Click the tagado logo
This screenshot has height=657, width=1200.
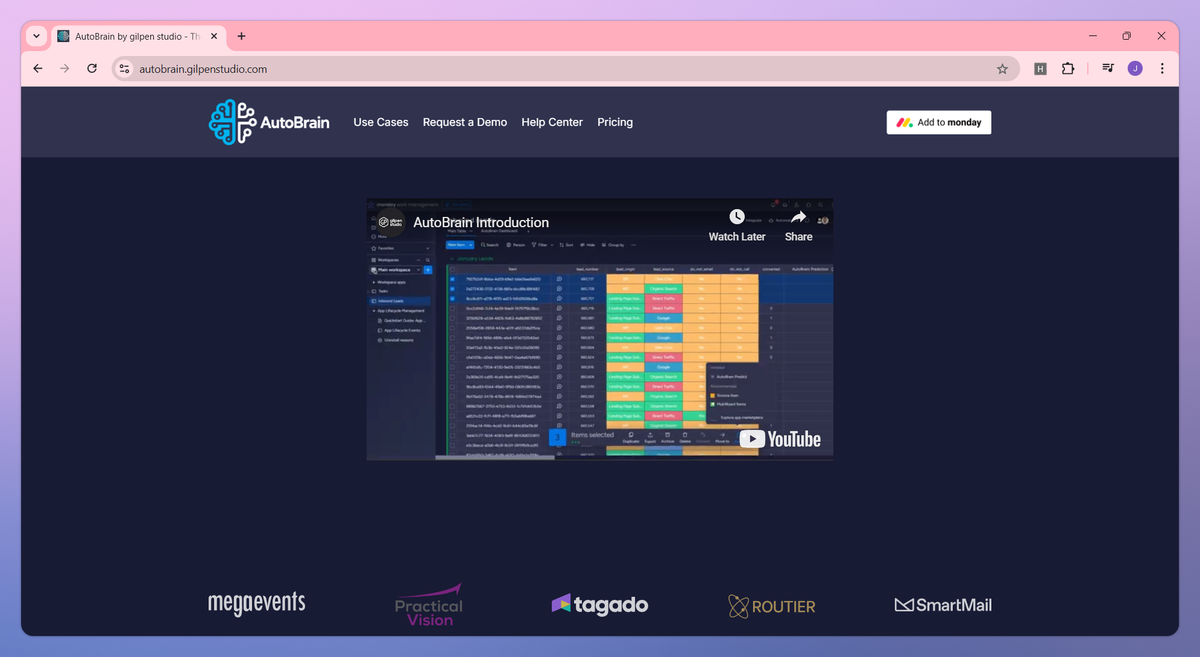click(x=600, y=604)
